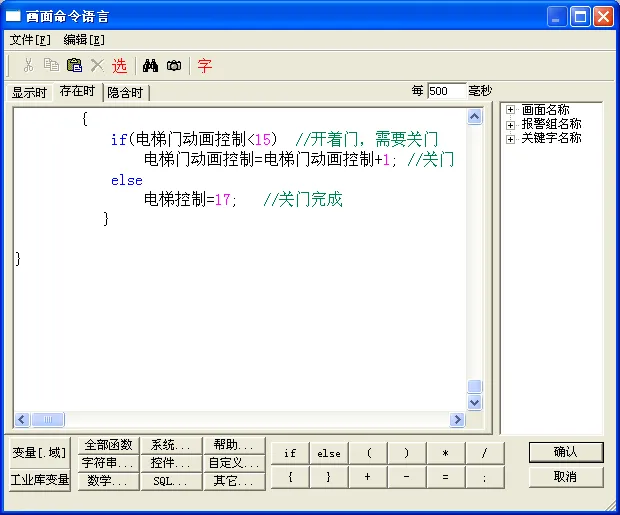The height and width of the screenshot is (515, 620).
Task: Insert the minus - operator
Action: coord(406,477)
